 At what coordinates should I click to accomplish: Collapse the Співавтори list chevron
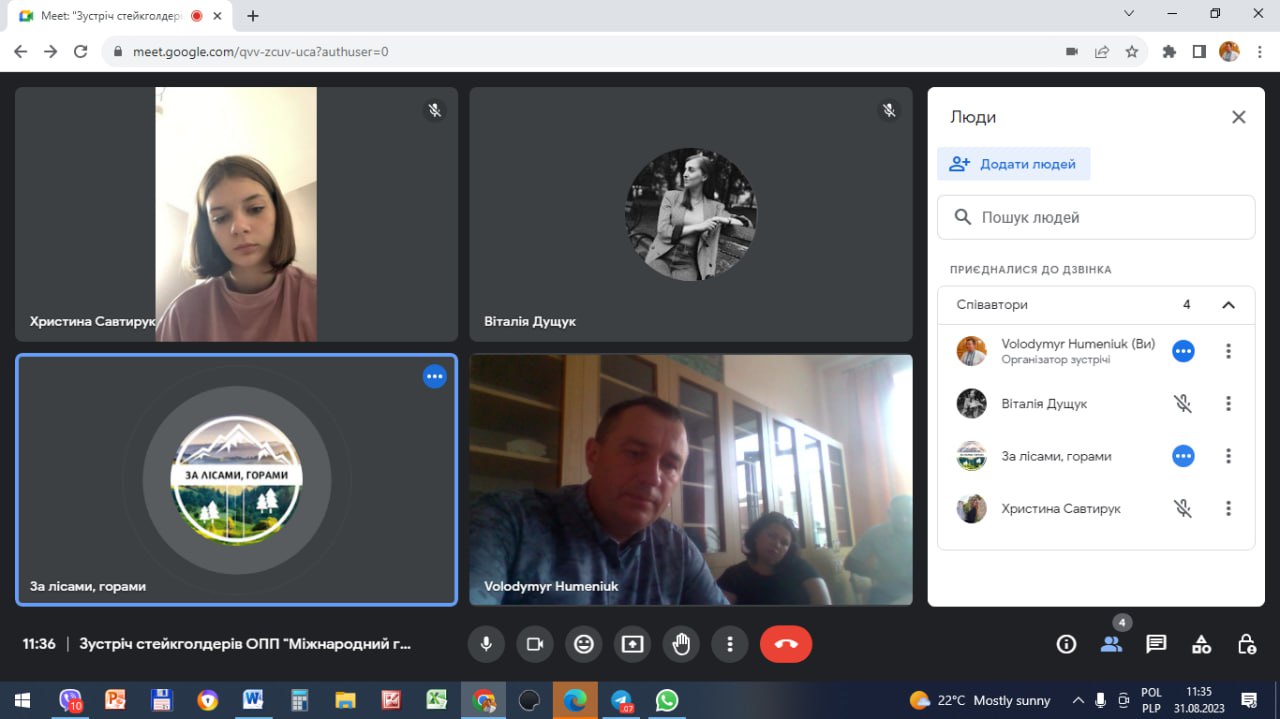pyautogui.click(x=1229, y=305)
